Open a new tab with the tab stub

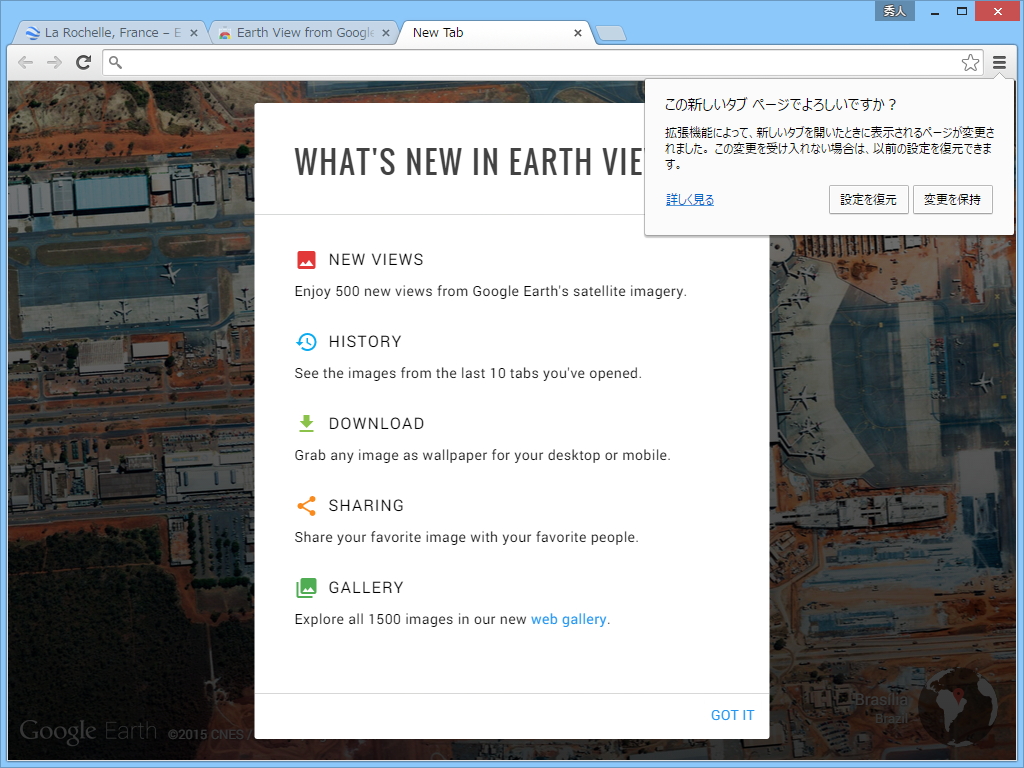(x=610, y=32)
